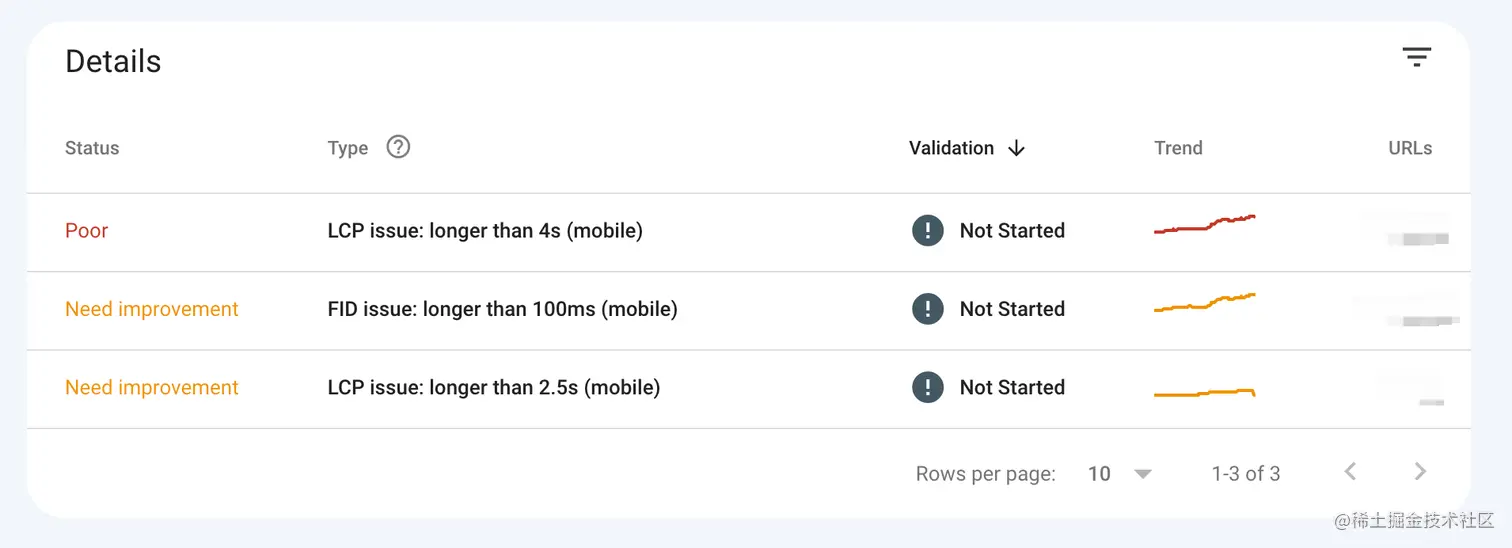The image size is (1512, 548).
Task: Go to next page with right chevron
Action: click(x=1420, y=472)
